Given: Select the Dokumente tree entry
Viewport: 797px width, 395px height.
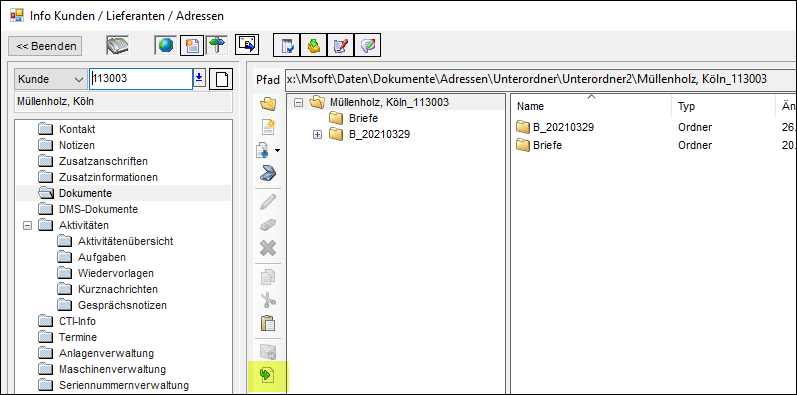Looking at the screenshot, I should (85, 194).
